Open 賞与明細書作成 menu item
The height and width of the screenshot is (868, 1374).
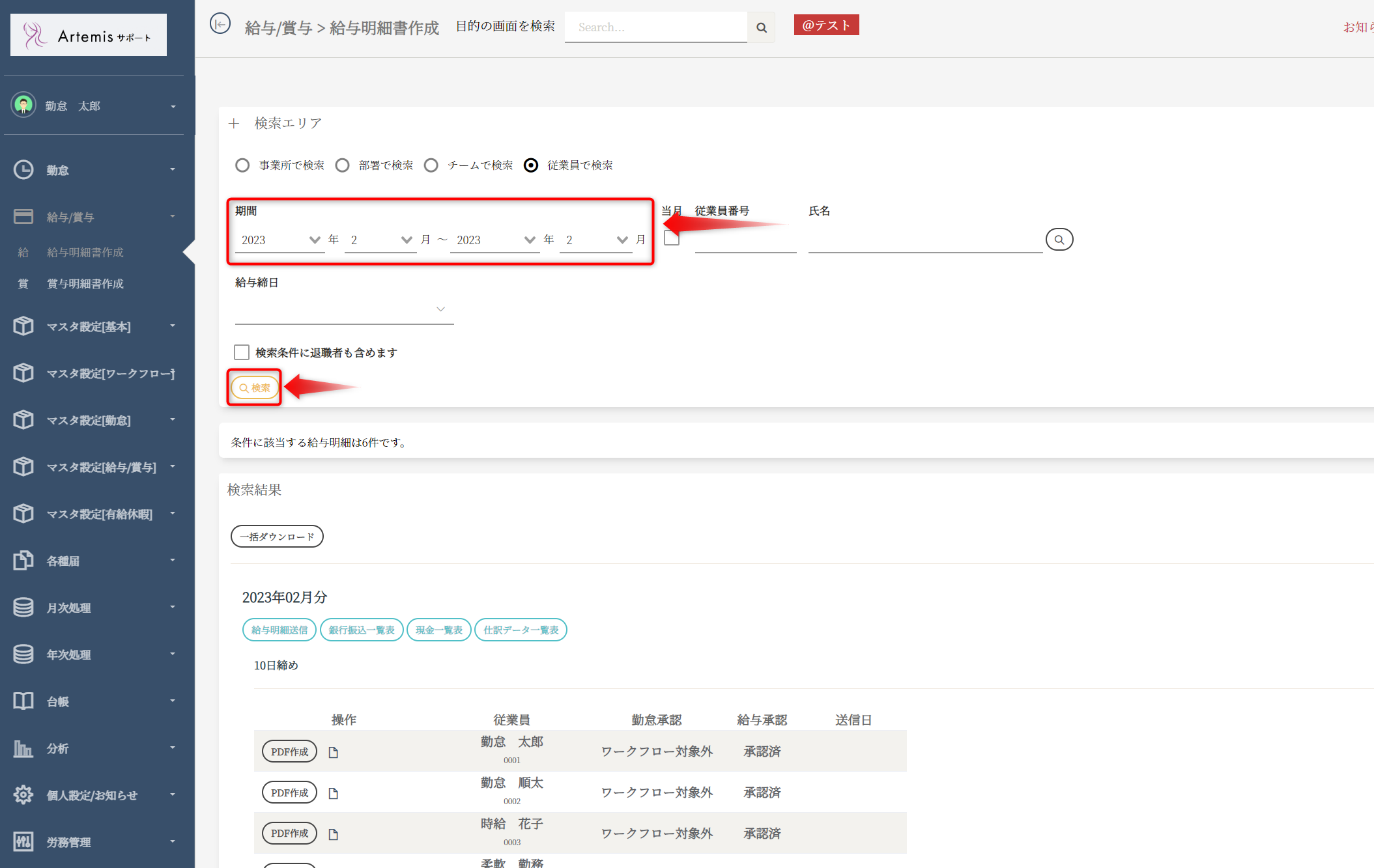point(85,284)
